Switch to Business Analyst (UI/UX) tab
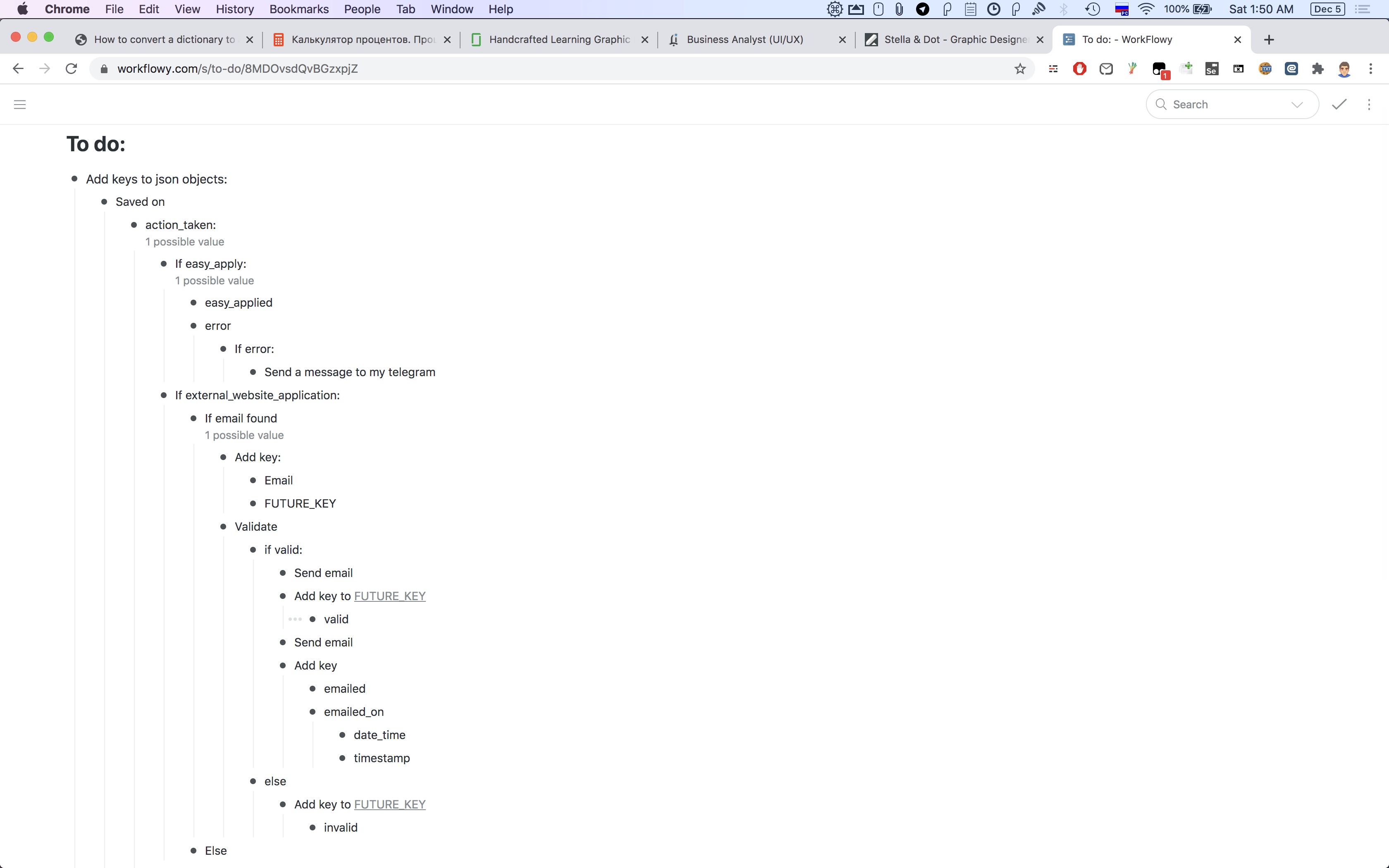This screenshot has width=1389, height=868. click(745, 40)
